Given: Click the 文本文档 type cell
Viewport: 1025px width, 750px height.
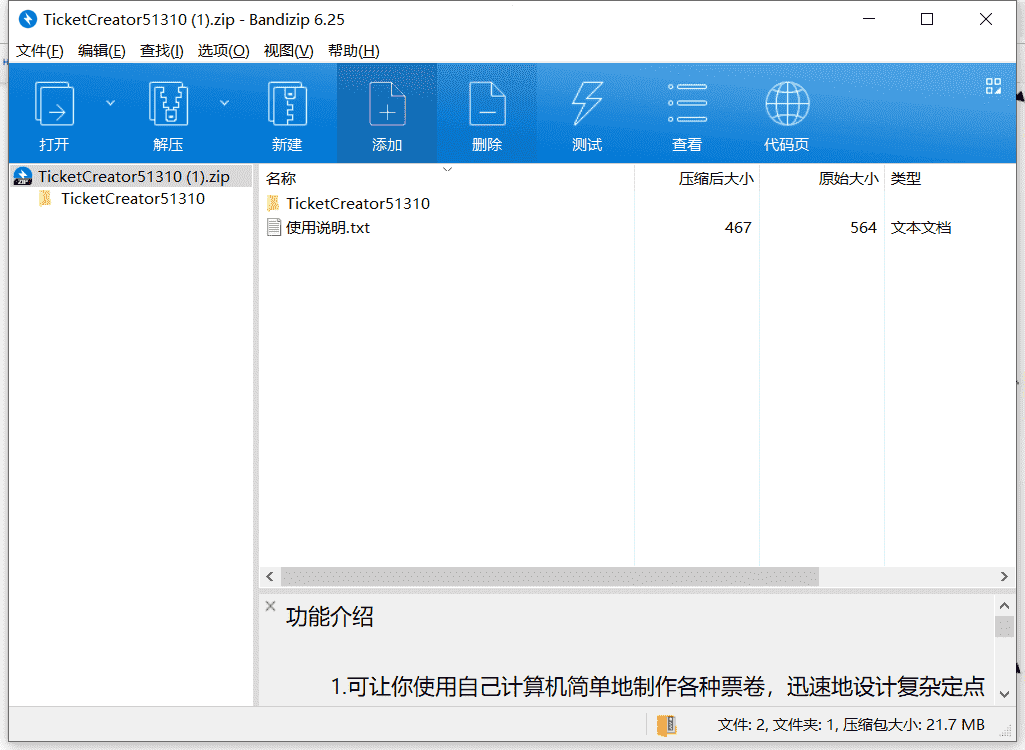Looking at the screenshot, I should tap(920, 228).
